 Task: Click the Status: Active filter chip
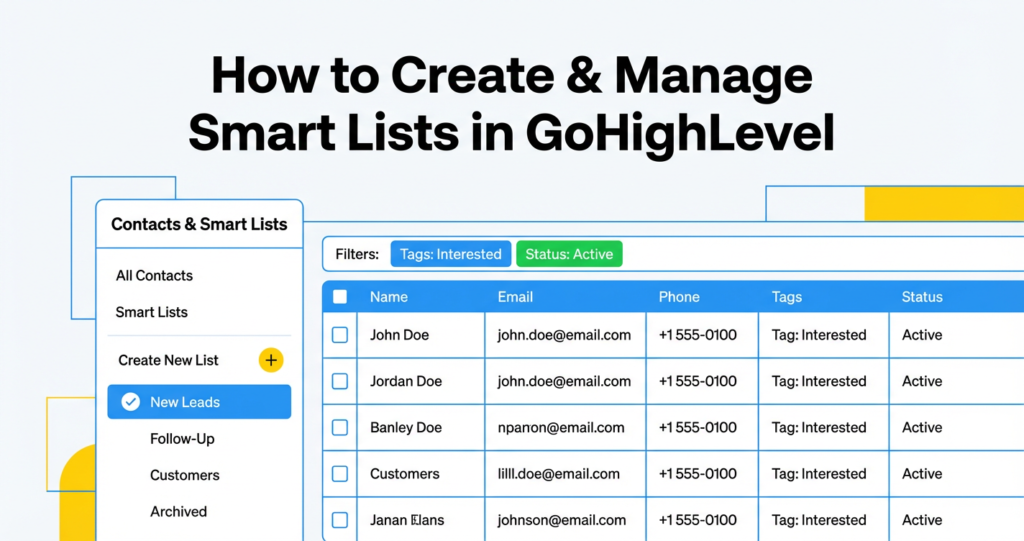coord(569,254)
